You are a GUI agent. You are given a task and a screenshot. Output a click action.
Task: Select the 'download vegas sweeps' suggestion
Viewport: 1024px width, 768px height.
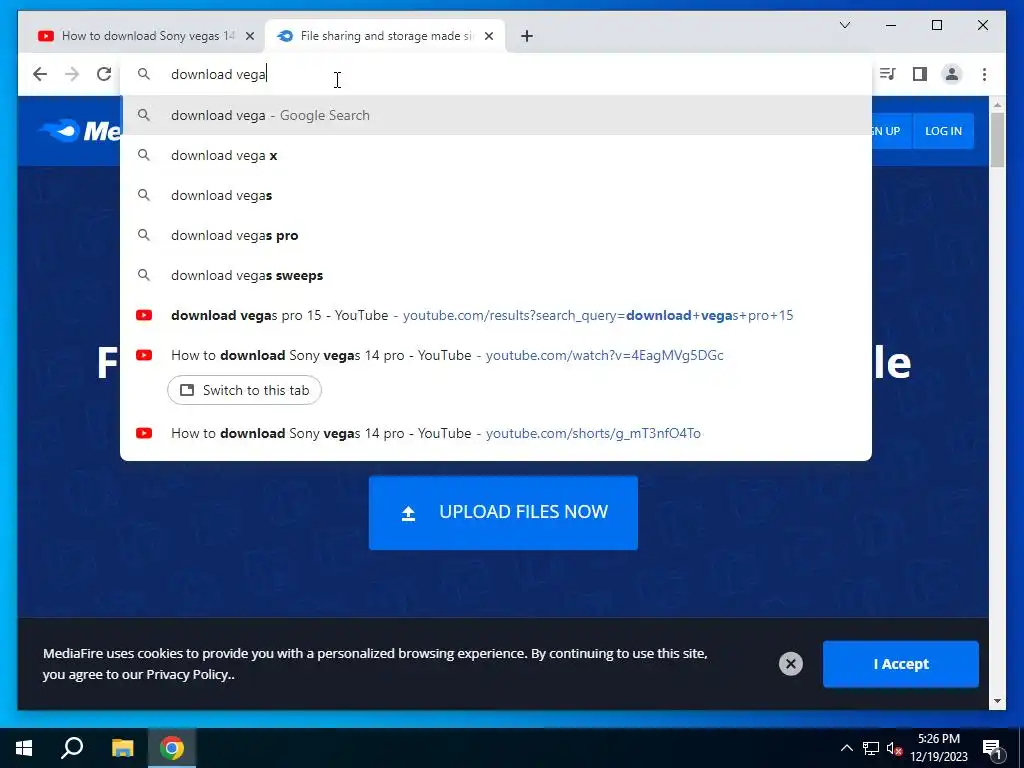pos(496,275)
